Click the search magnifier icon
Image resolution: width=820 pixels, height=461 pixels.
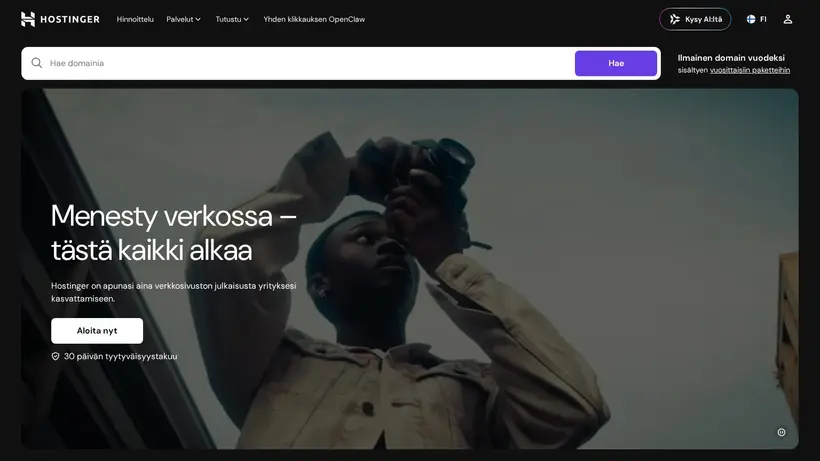[37, 63]
